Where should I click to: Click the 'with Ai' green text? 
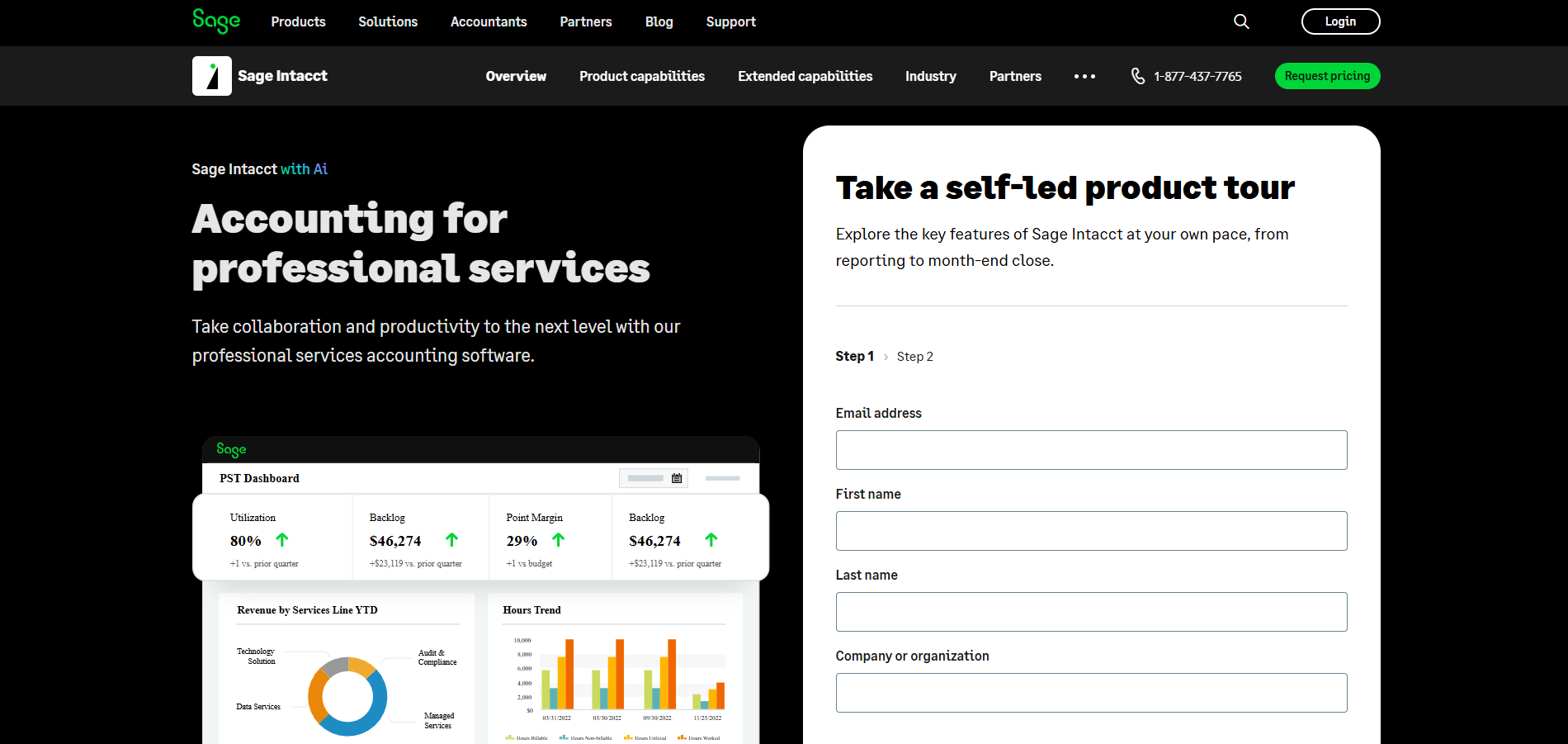(304, 169)
